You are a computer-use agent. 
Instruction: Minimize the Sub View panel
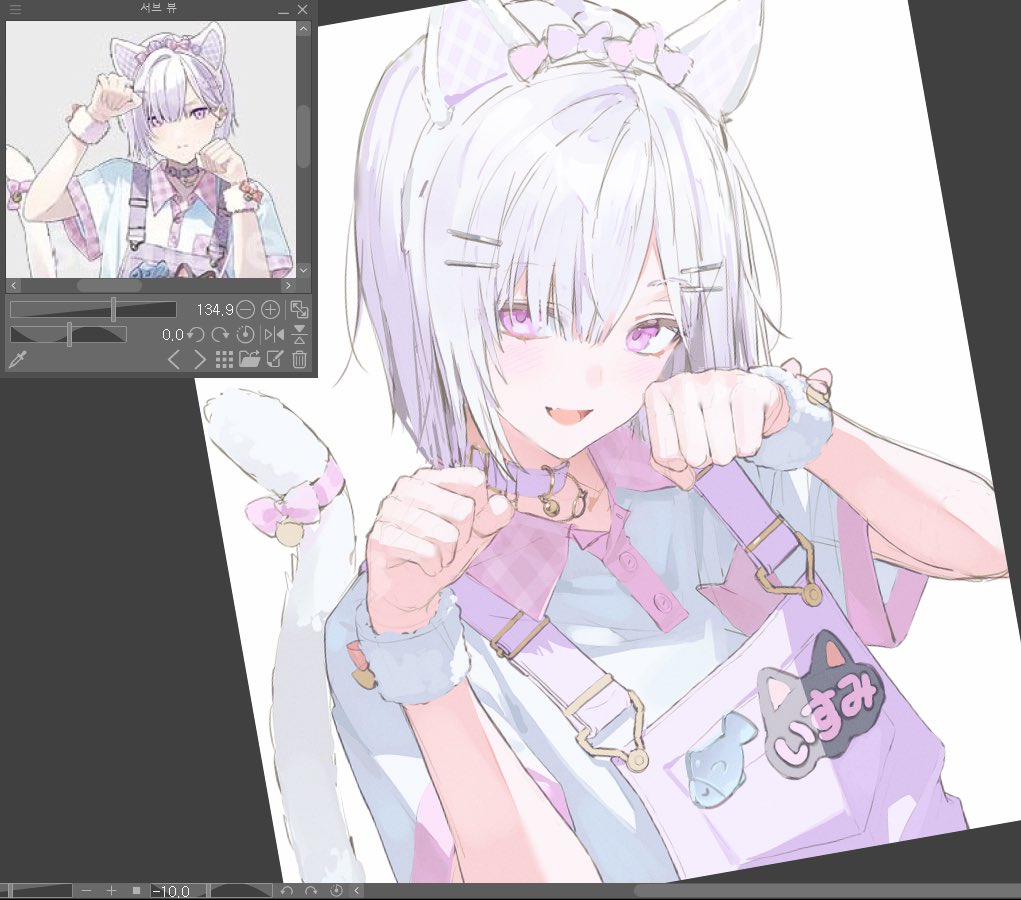click(x=283, y=10)
